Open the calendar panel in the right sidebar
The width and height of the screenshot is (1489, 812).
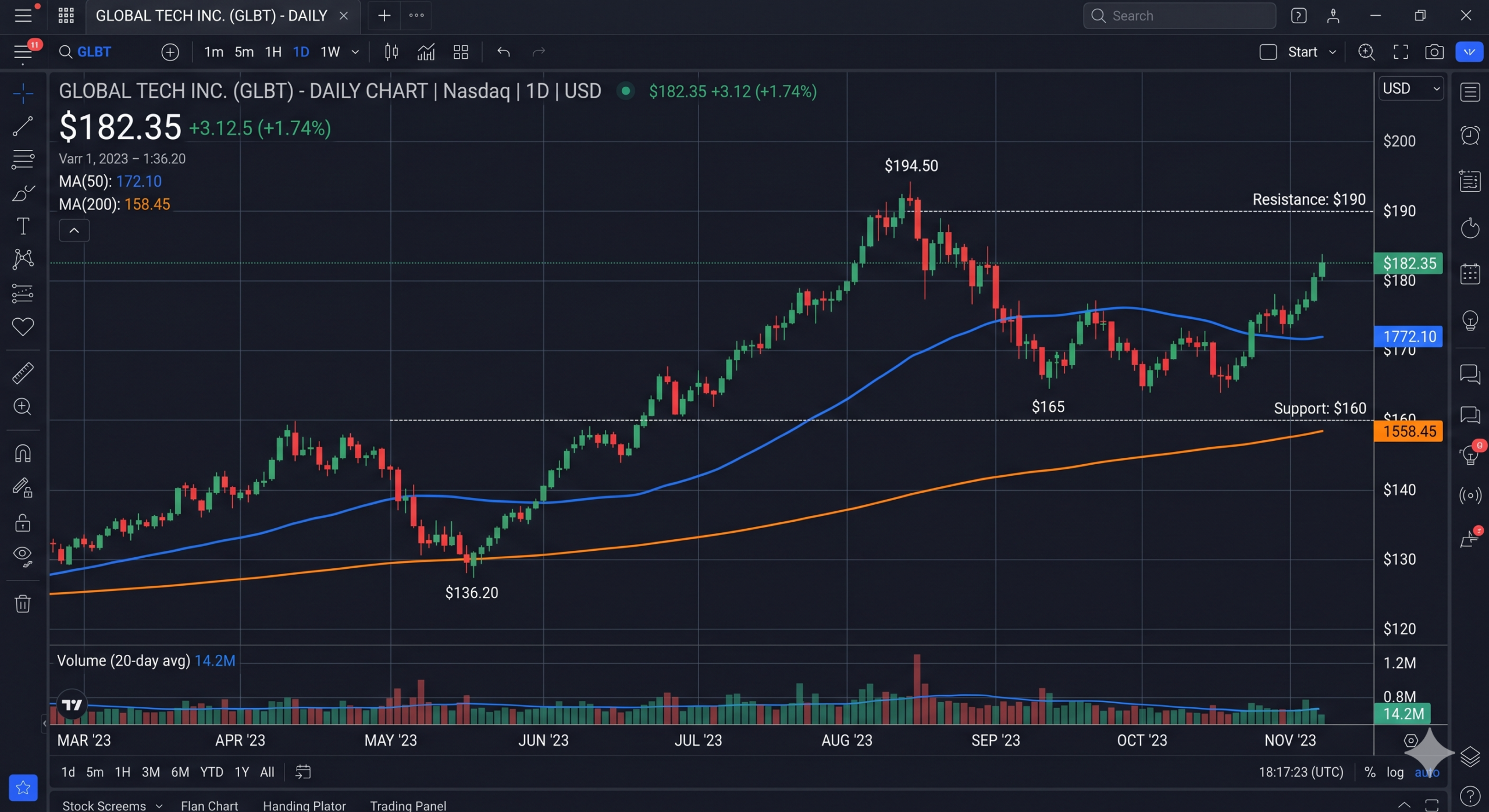[1470, 274]
